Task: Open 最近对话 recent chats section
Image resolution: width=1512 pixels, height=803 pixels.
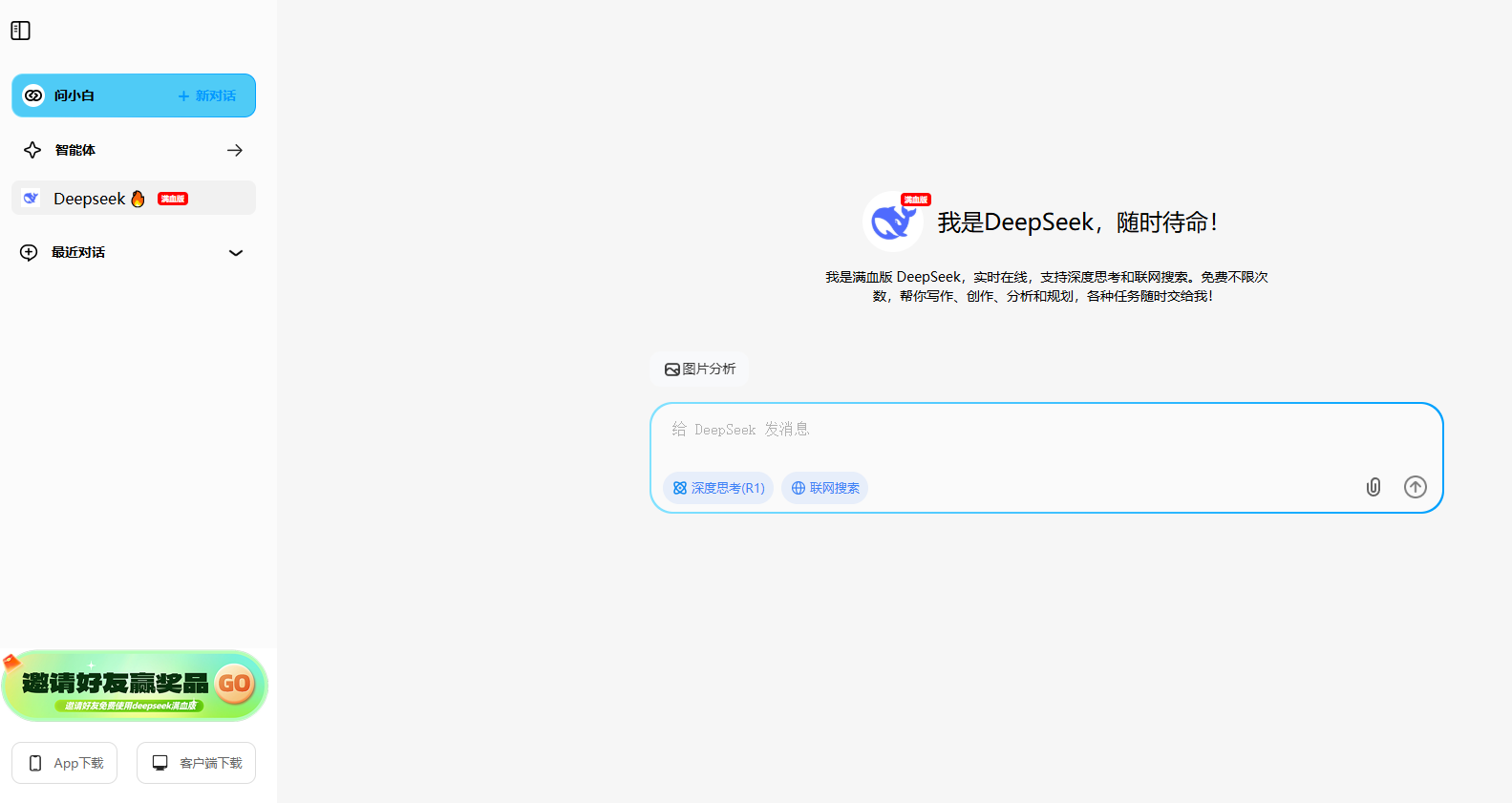Action: 134,252
